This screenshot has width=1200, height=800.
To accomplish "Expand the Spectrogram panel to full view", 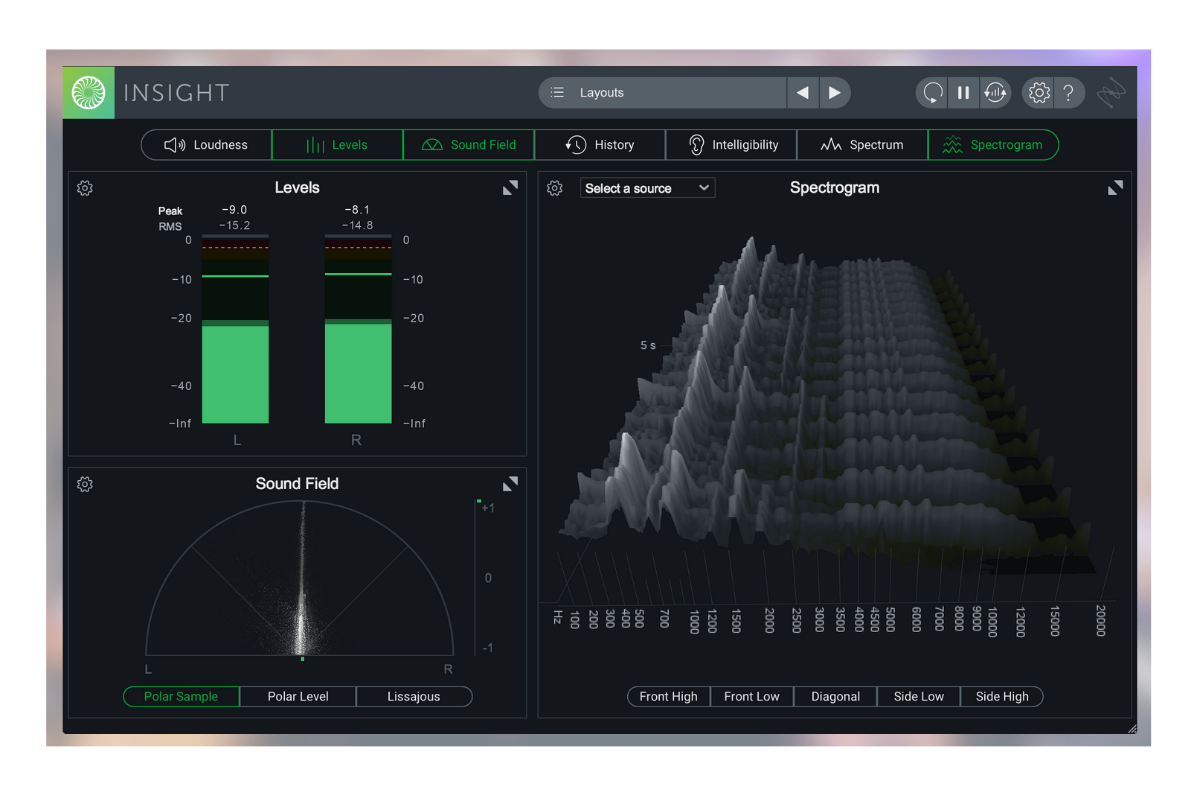I will (x=1115, y=188).
